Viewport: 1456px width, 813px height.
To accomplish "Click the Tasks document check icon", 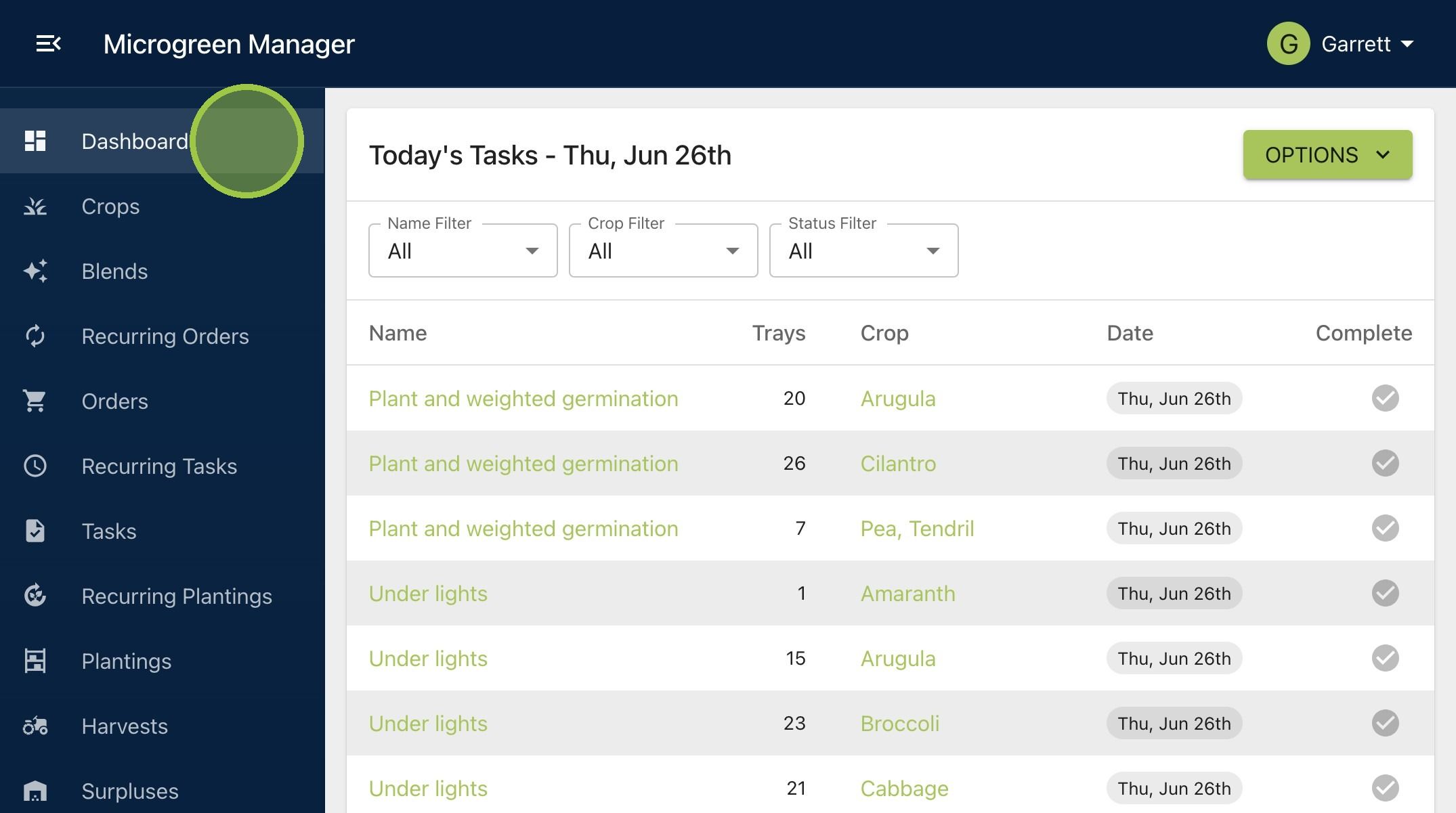I will [35, 531].
